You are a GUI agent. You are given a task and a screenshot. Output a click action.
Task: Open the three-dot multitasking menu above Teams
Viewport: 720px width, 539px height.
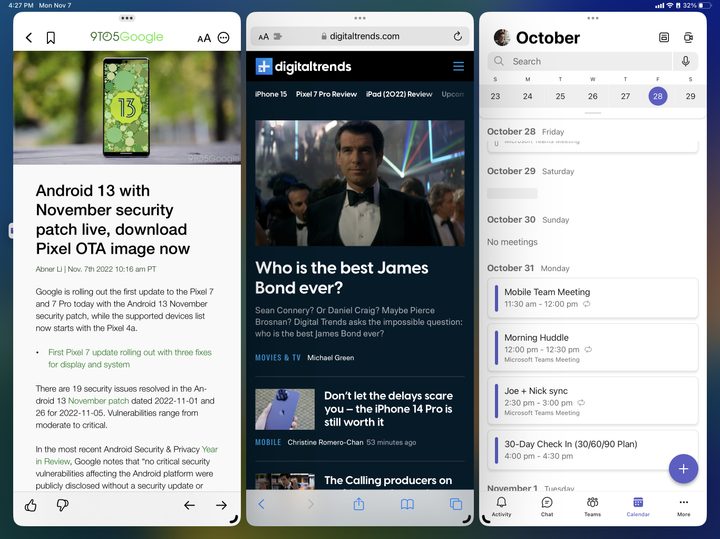pyautogui.click(x=593, y=18)
